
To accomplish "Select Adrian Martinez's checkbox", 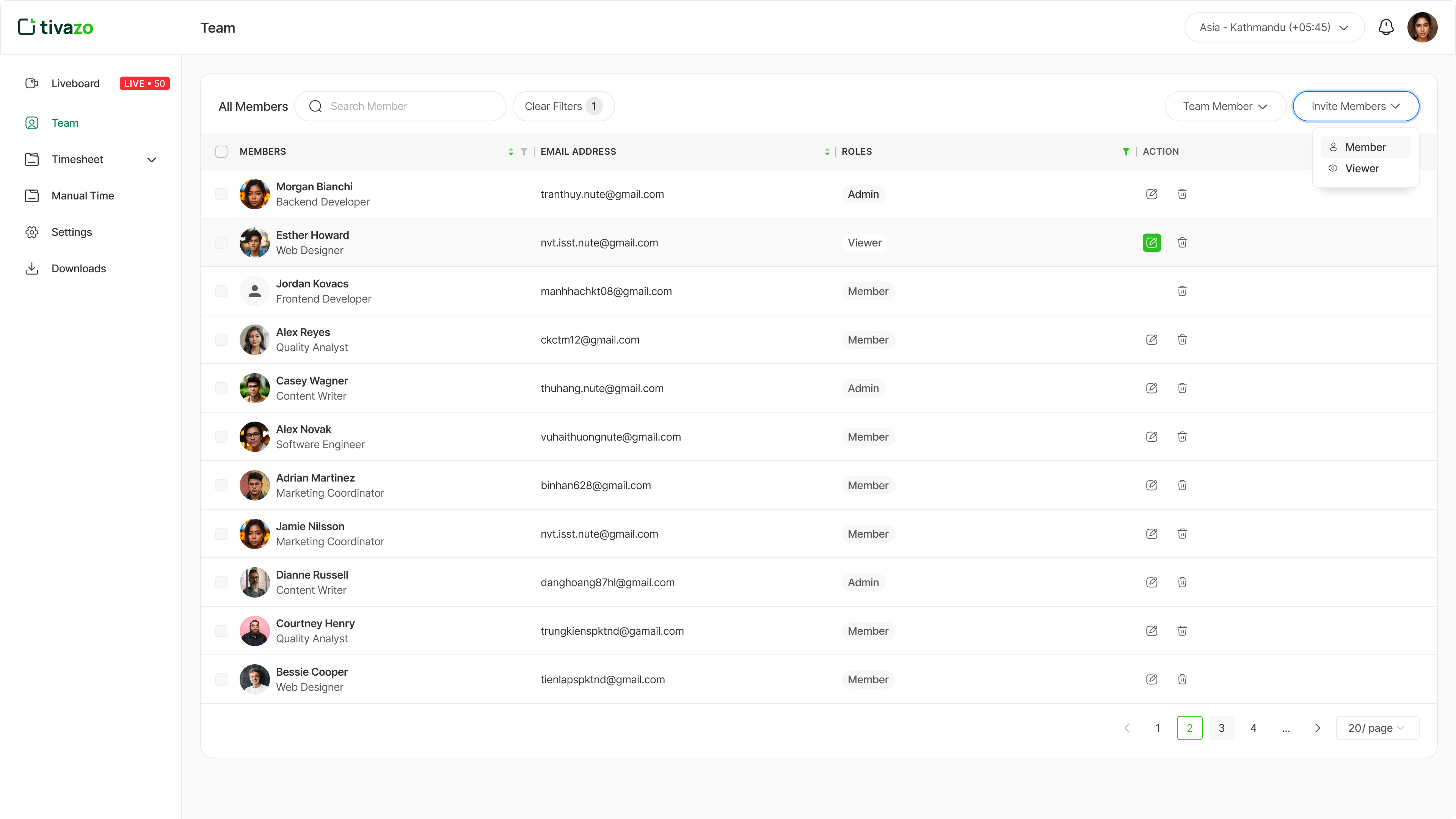I will tap(221, 485).
